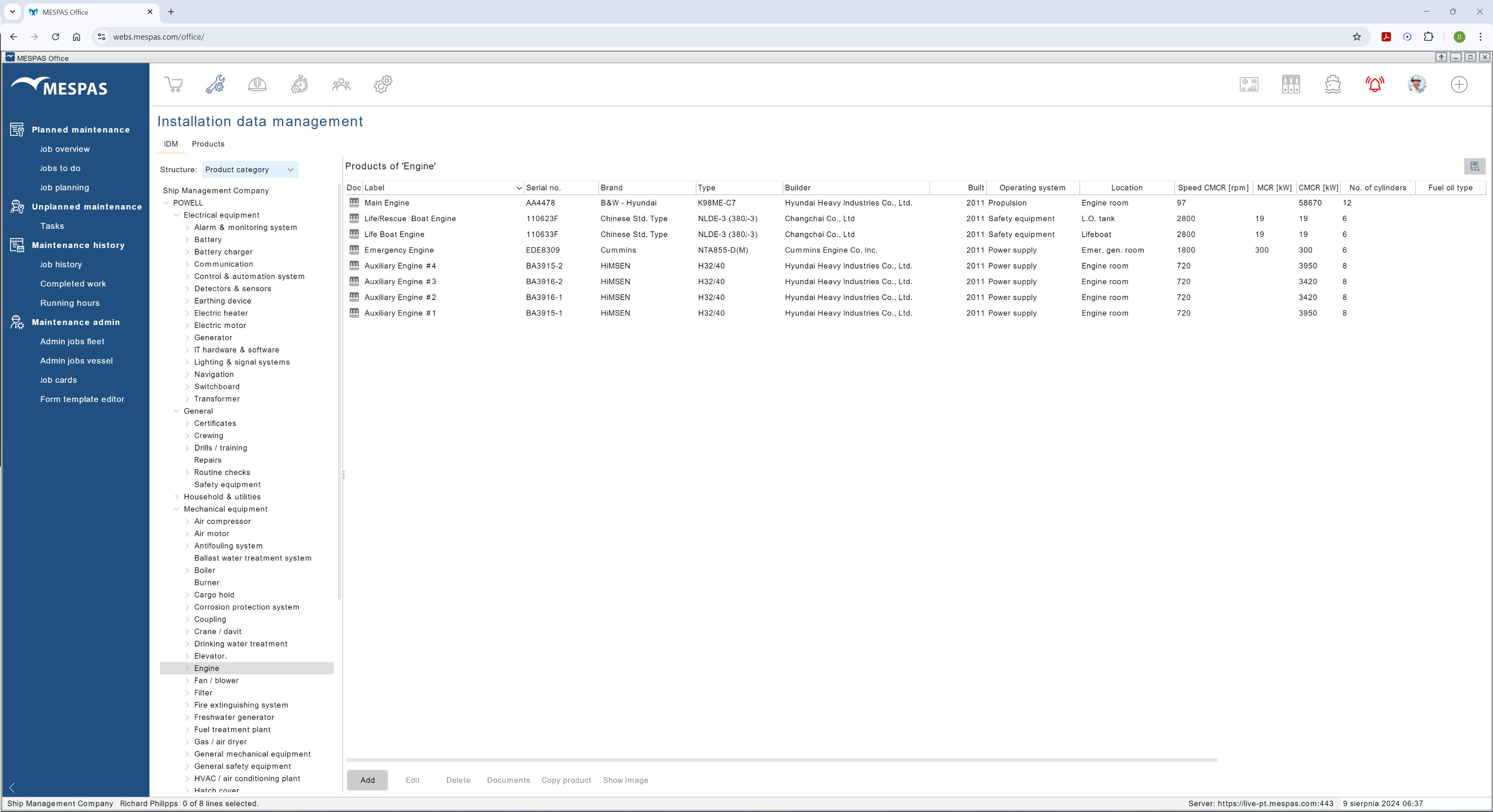Open the maintenance wrench module
The image size is (1493, 812).
coord(216,85)
